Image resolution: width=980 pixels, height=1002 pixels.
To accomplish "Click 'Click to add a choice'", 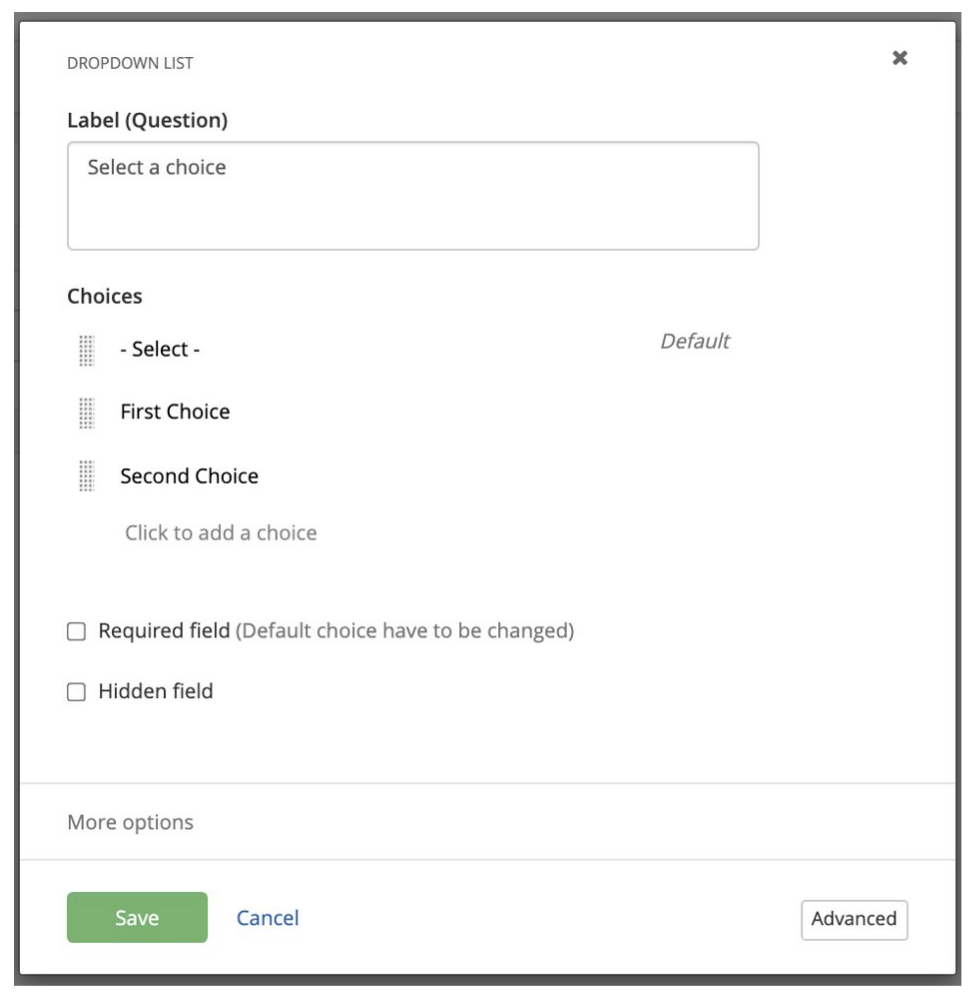I will point(220,533).
